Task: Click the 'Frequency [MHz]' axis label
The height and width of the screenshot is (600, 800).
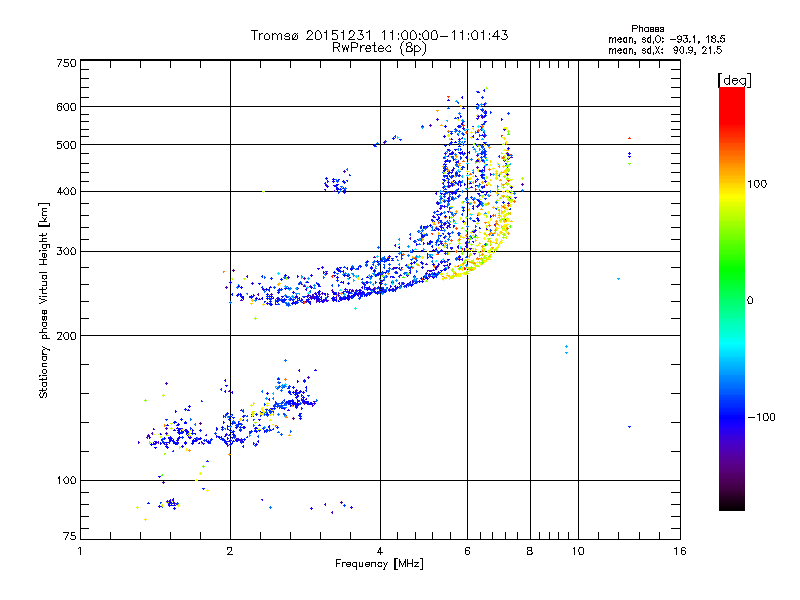Action: click(x=379, y=564)
